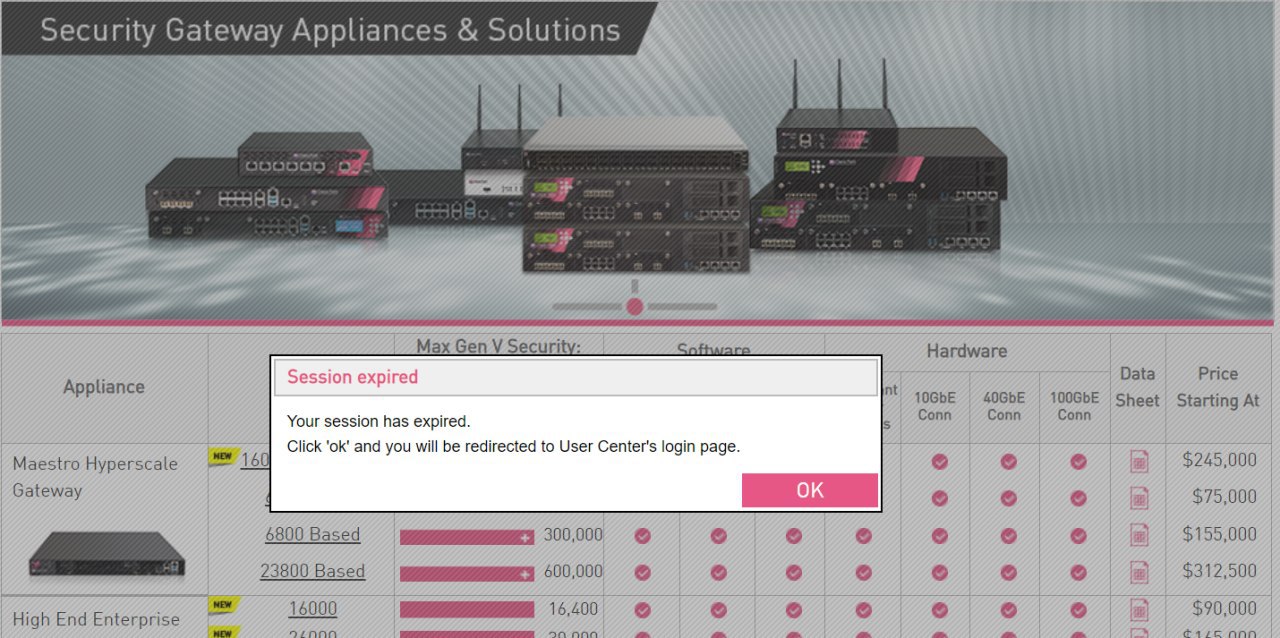Click the '$90,000' price cell

[x=1224, y=608]
